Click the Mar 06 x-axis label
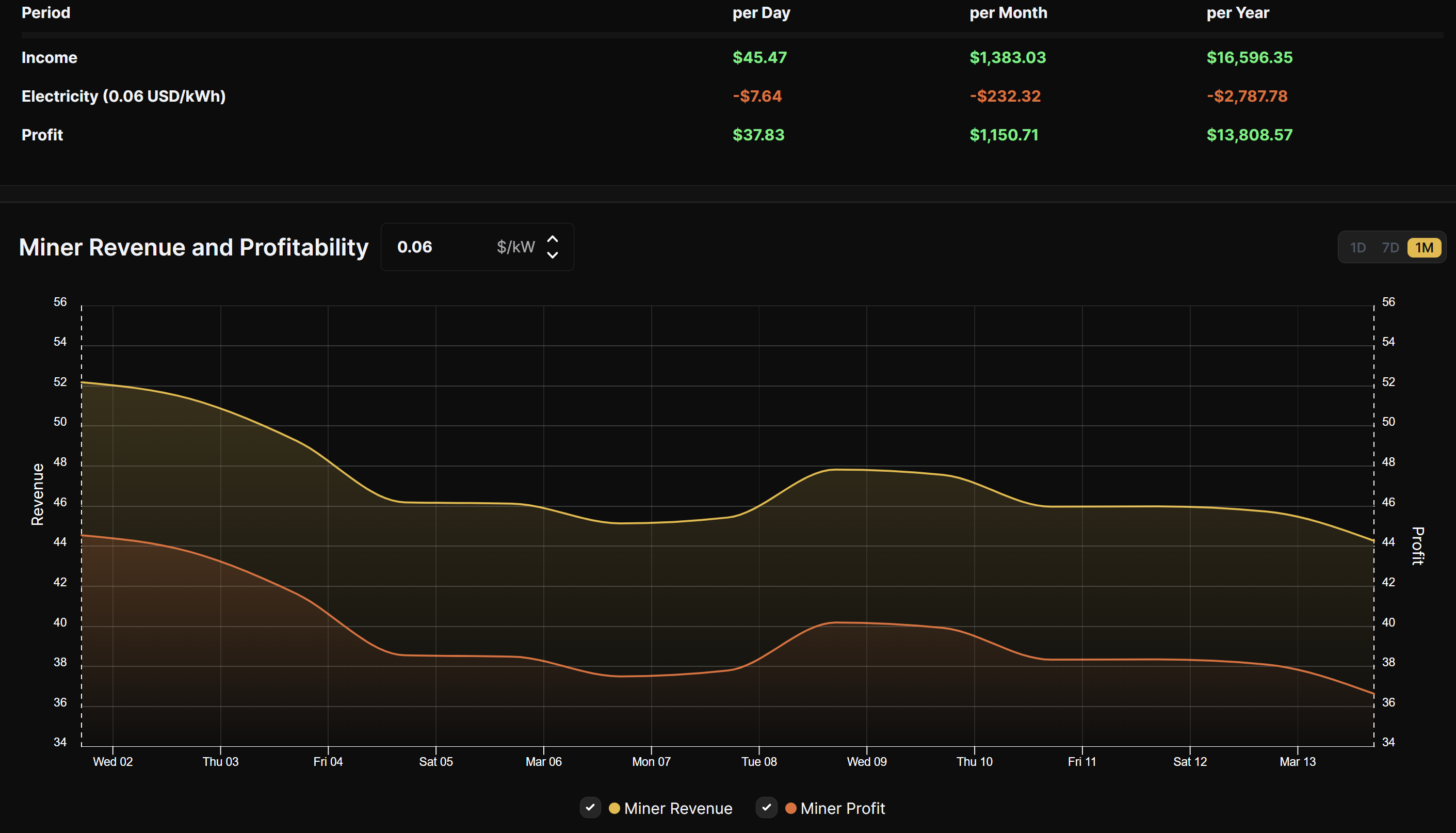Viewport: 1456px width, 833px height. (543, 761)
